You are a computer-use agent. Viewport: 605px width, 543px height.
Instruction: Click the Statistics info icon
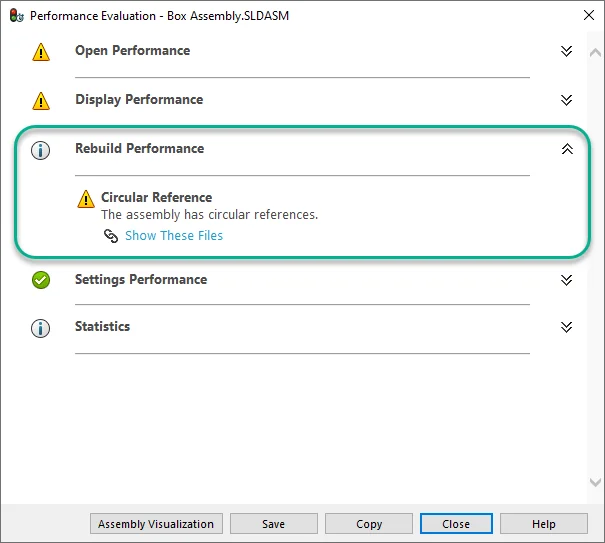[x=41, y=328]
